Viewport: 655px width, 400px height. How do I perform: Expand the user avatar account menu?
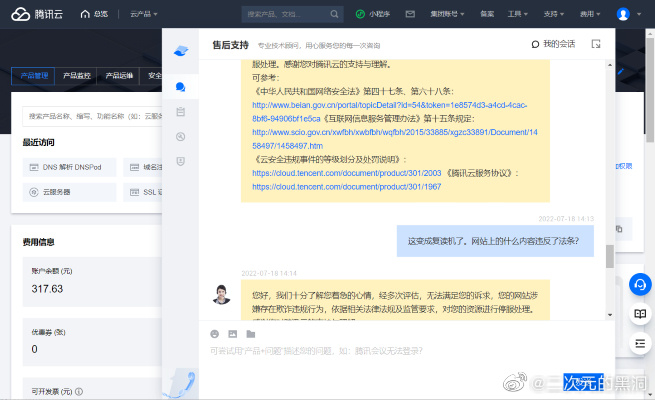pyautogui.click(x=627, y=15)
